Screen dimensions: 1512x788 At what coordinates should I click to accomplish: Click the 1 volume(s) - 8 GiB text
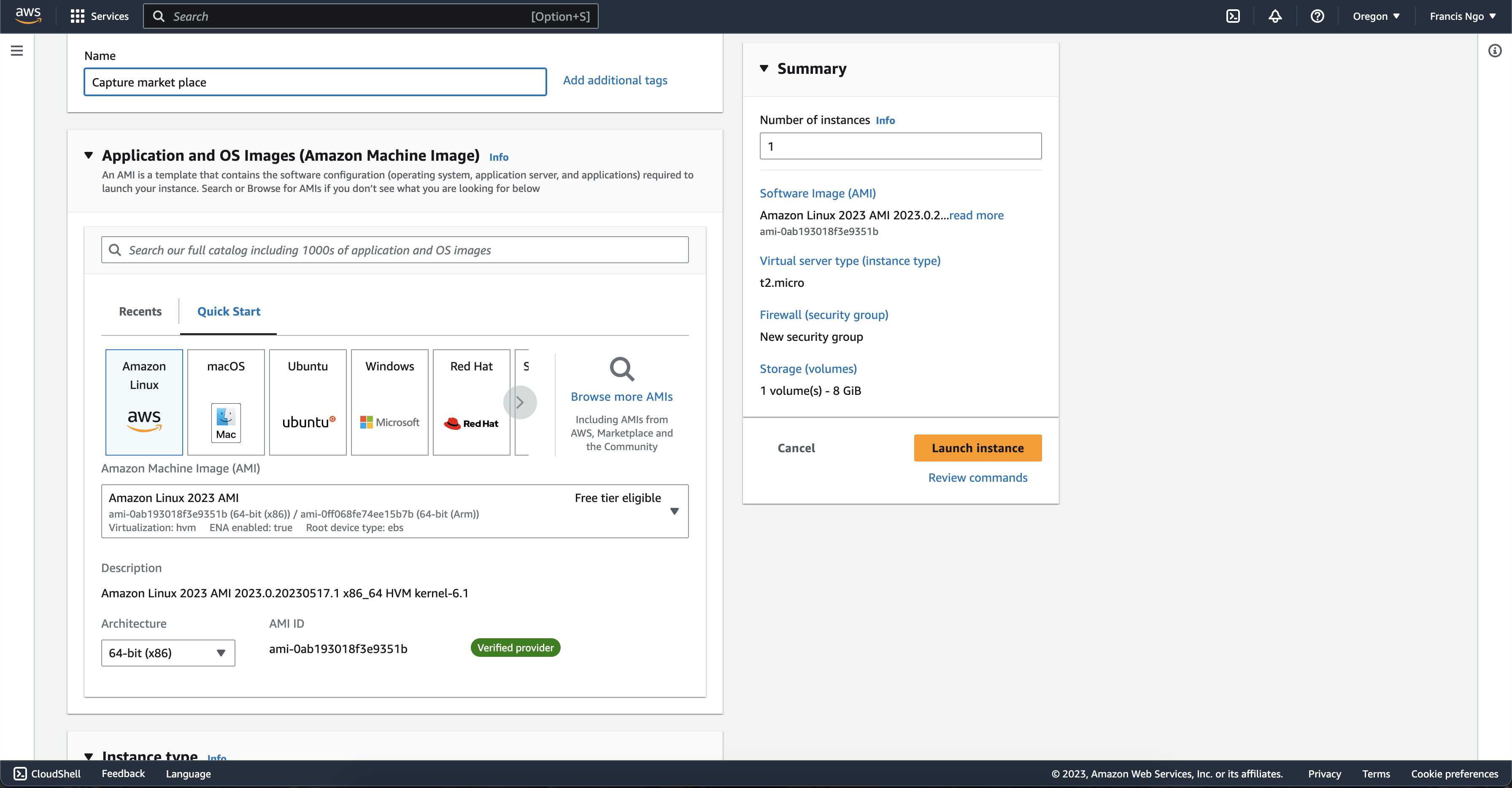tap(810, 391)
